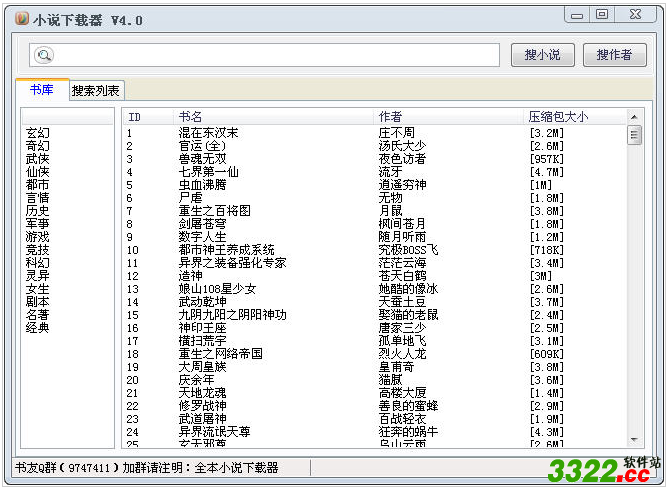Screen dimensions: 668x490
Task: Select the book 兽魂无双
Action: (x=202, y=159)
